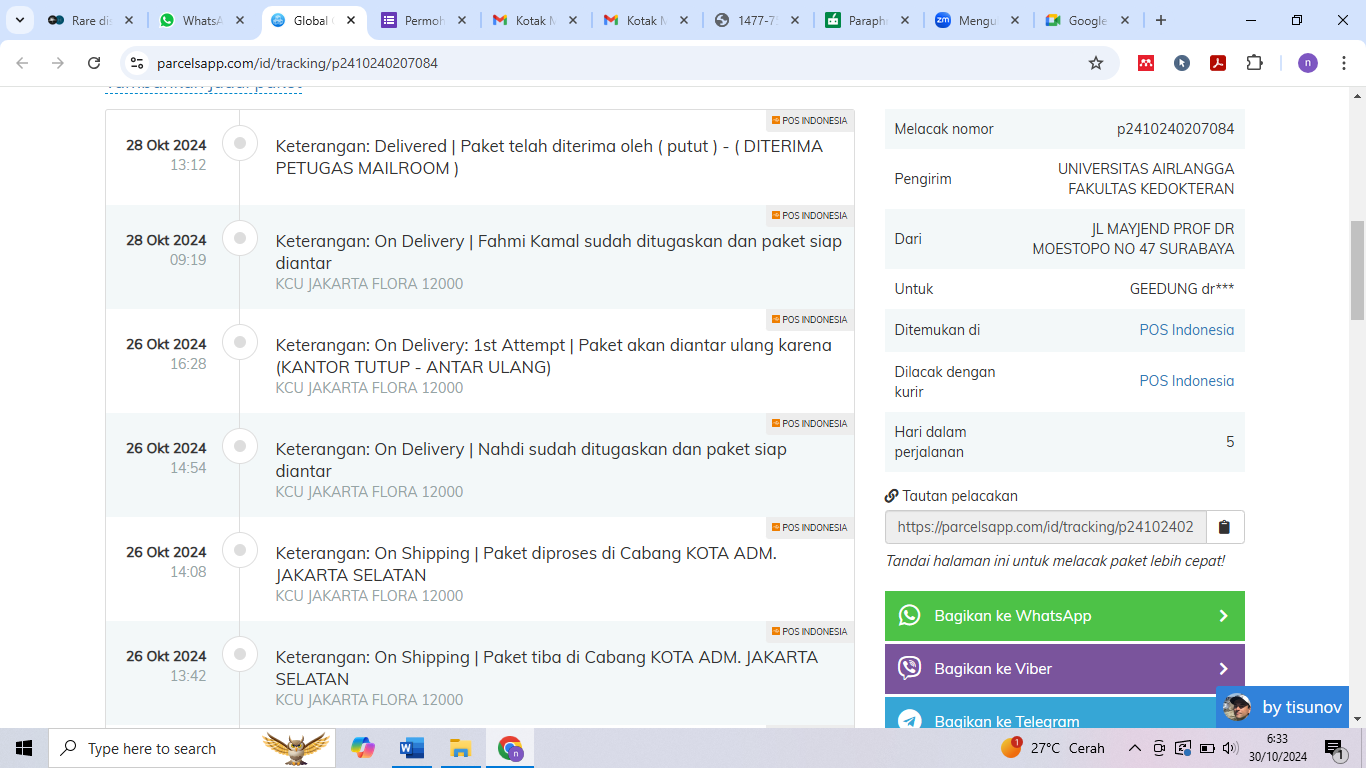The height and width of the screenshot is (768, 1366).
Task: Show hidden system tray icons
Action: coord(1134,748)
